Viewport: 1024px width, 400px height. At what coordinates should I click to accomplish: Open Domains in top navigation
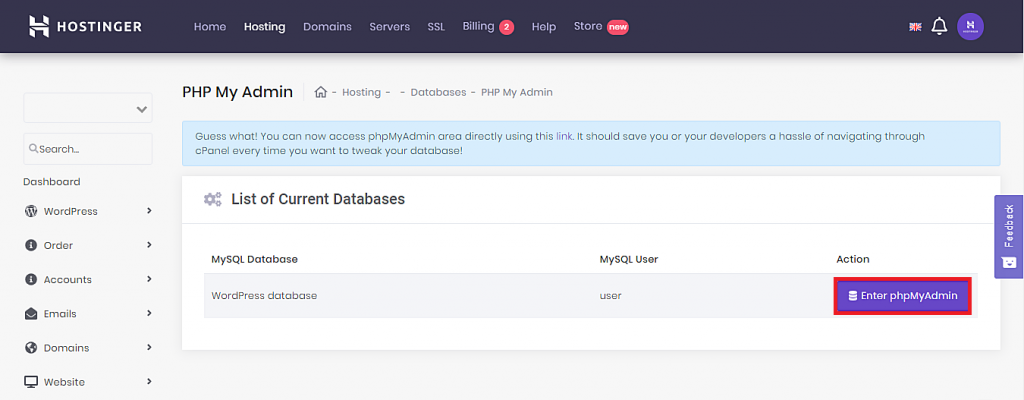[327, 27]
